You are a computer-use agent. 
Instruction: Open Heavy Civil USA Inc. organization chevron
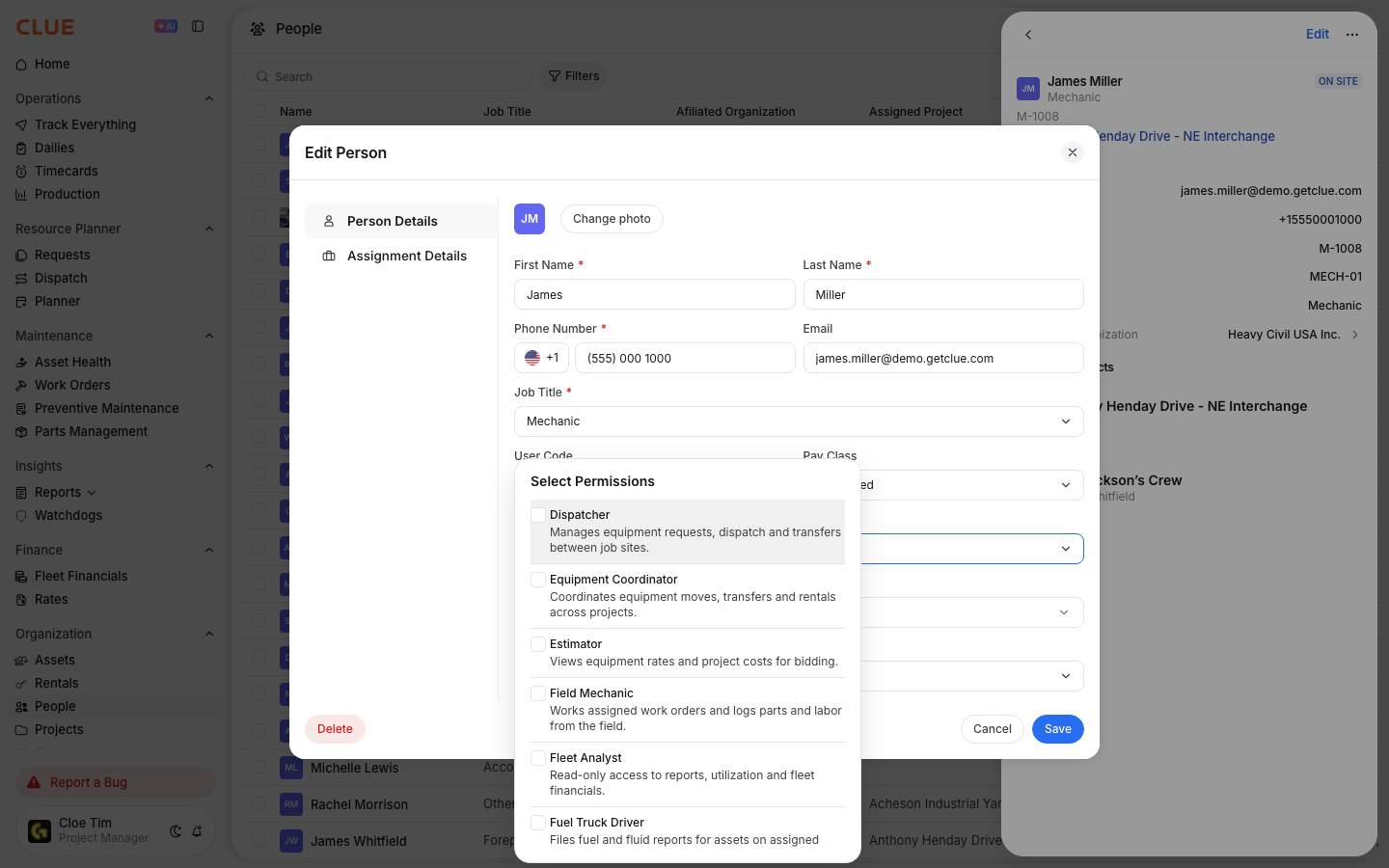point(1355,335)
